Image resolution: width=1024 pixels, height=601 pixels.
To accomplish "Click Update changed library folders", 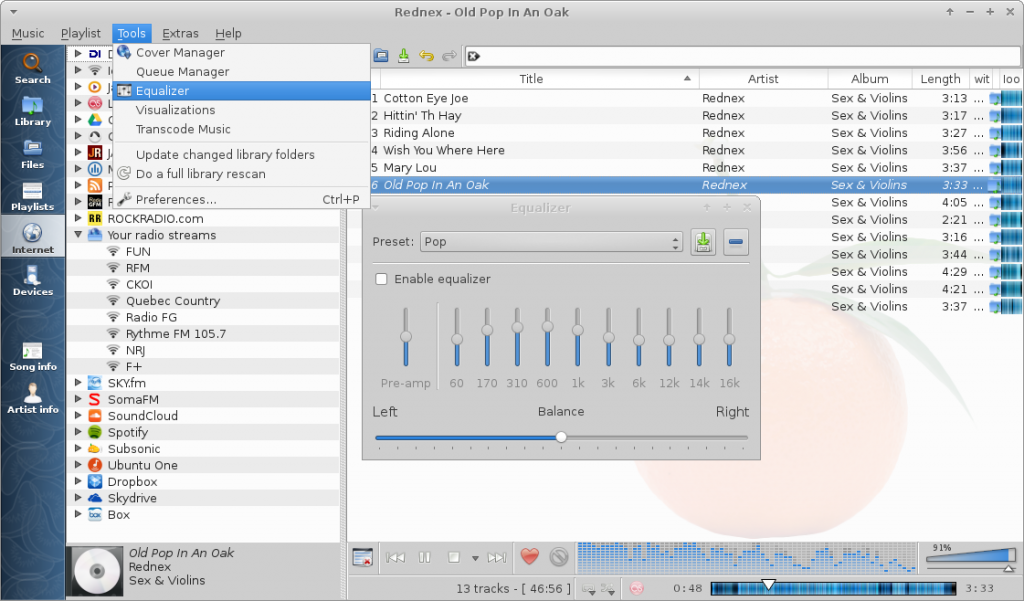I will click(242, 154).
